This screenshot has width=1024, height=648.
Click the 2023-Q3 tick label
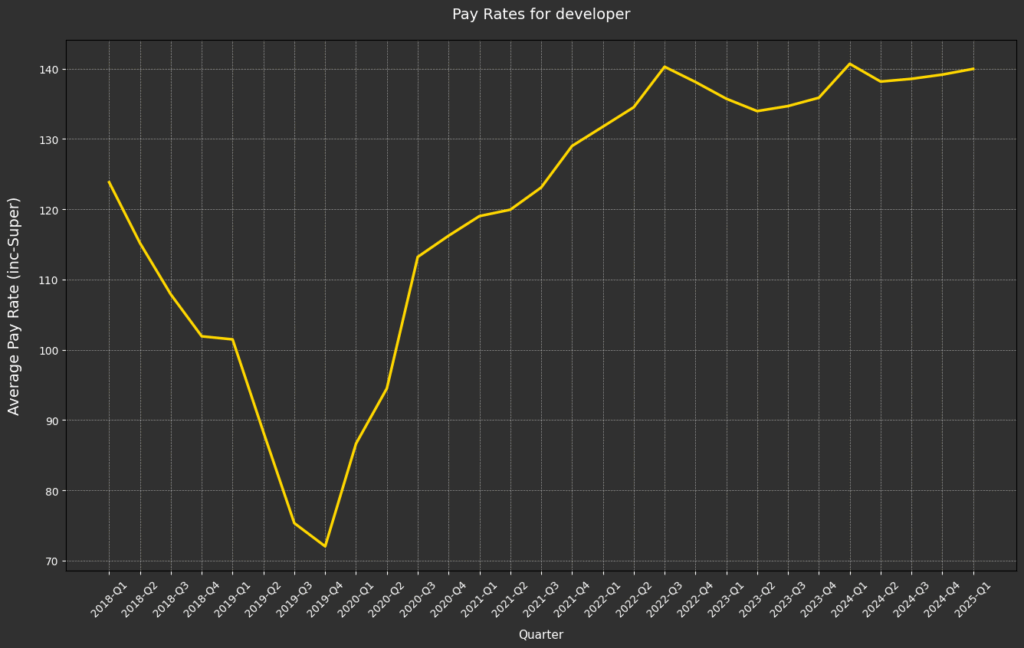[788, 600]
